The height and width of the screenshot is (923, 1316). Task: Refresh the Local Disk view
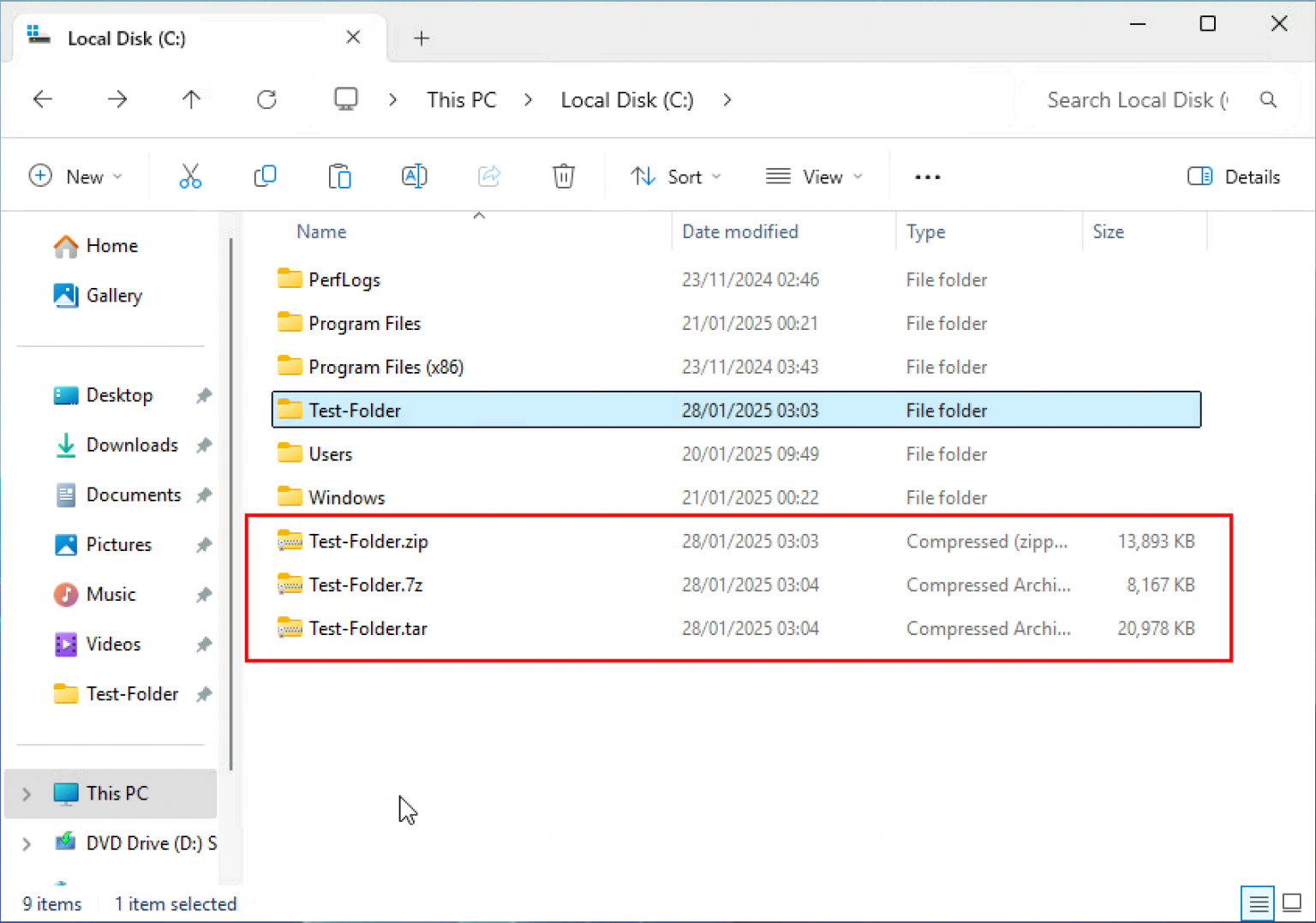(x=266, y=99)
